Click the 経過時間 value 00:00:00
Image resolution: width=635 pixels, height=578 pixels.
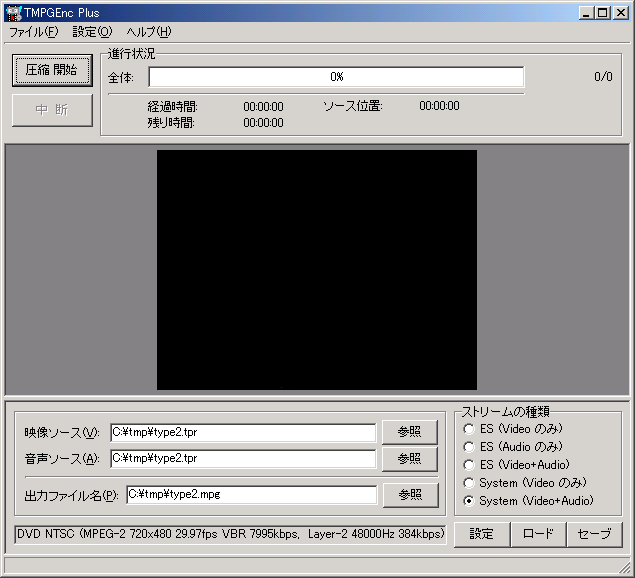[x=263, y=107]
